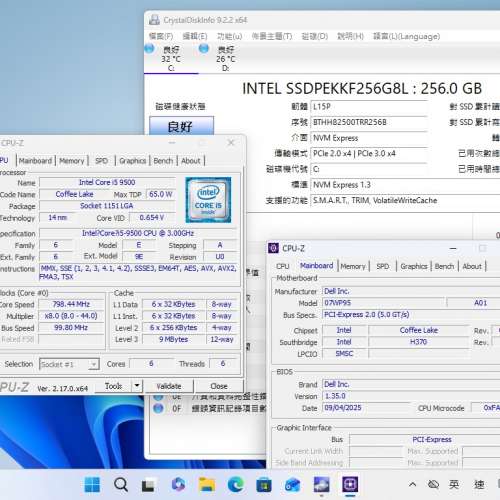The width and height of the screenshot is (500, 500).
Task: Switch to Memory tab in left CPU-Z
Action: [x=72, y=161]
